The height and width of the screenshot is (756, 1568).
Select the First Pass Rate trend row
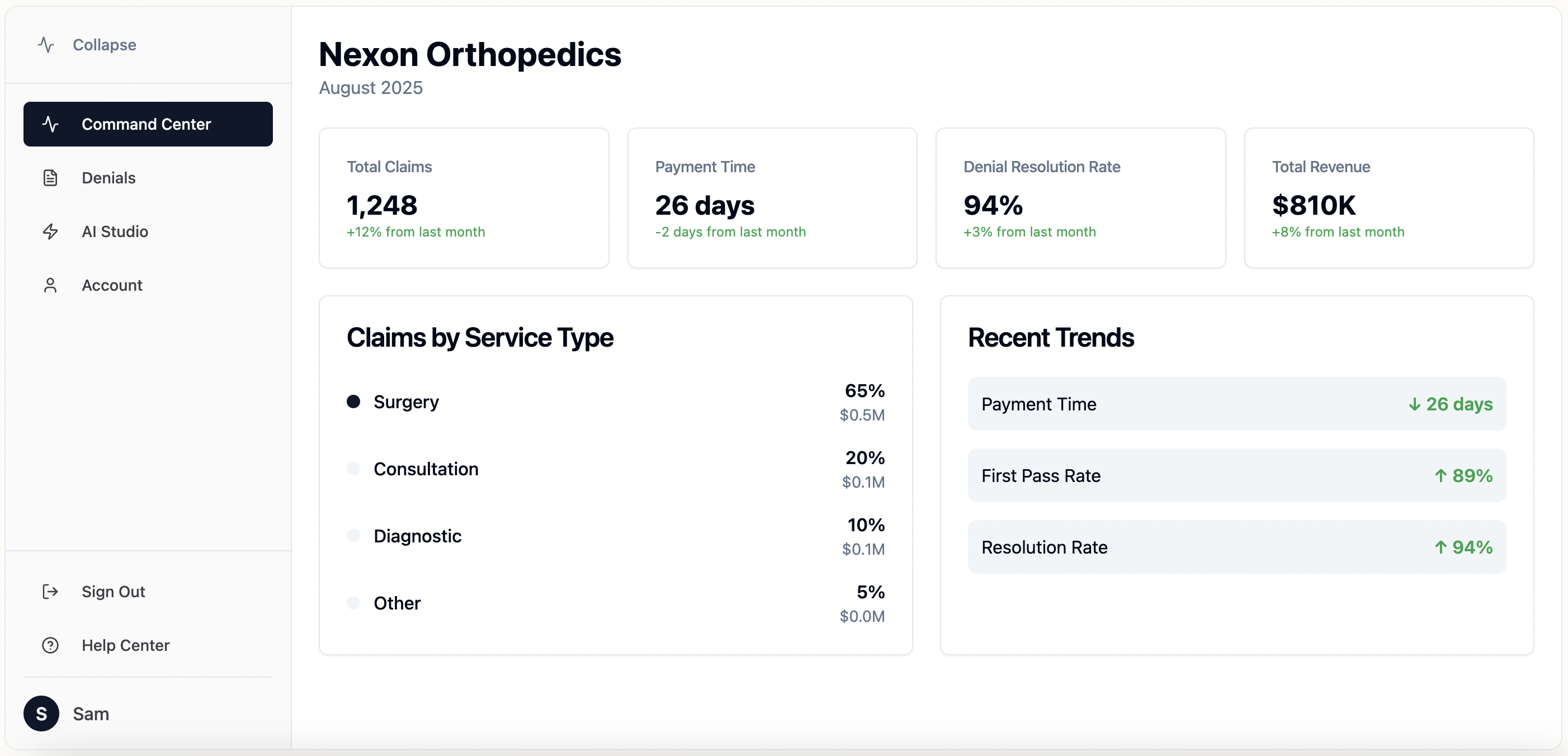click(x=1236, y=475)
